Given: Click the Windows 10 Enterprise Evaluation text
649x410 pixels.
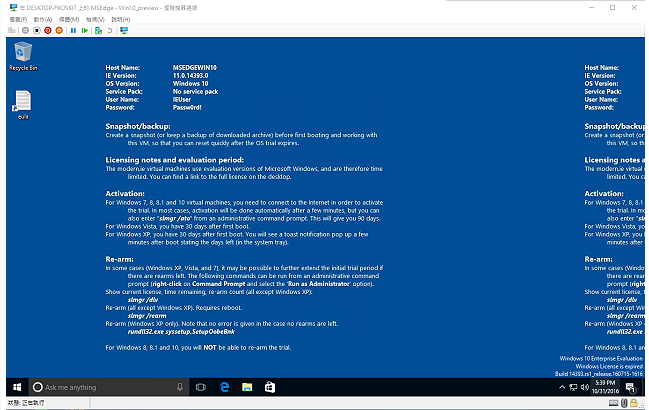Looking at the screenshot, I should coord(601,358).
